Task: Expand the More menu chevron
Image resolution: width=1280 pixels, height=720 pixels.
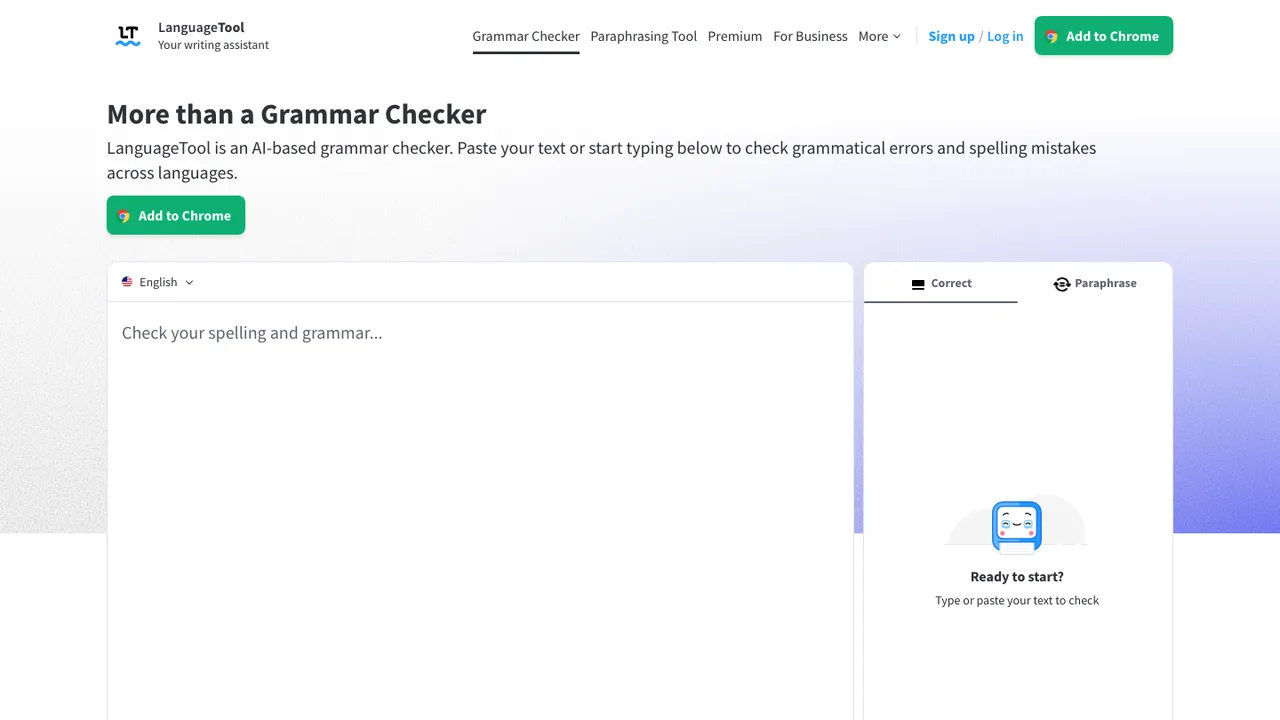Action: click(896, 36)
